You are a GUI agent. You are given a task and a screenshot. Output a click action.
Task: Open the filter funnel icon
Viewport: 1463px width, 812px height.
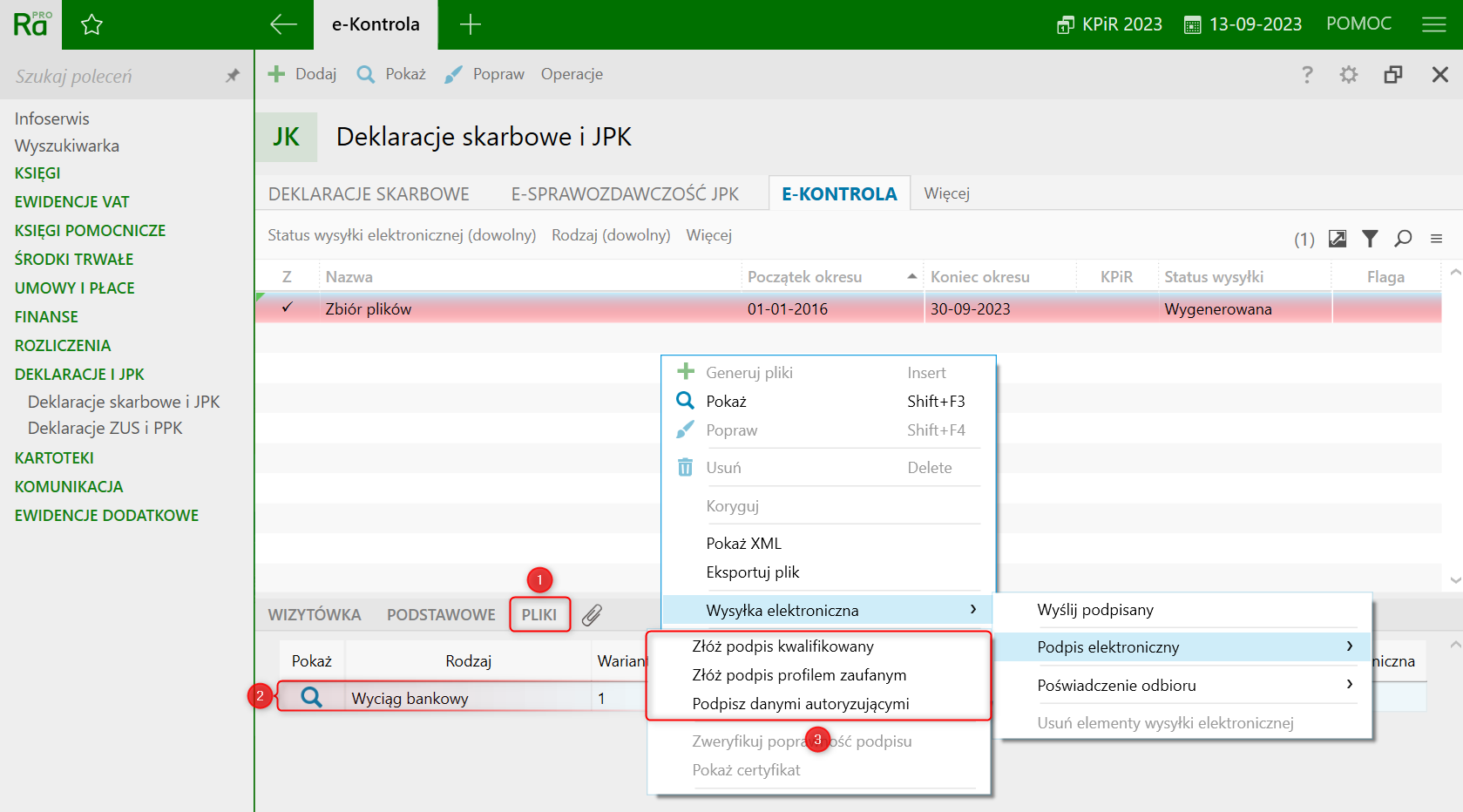[x=1370, y=239]
